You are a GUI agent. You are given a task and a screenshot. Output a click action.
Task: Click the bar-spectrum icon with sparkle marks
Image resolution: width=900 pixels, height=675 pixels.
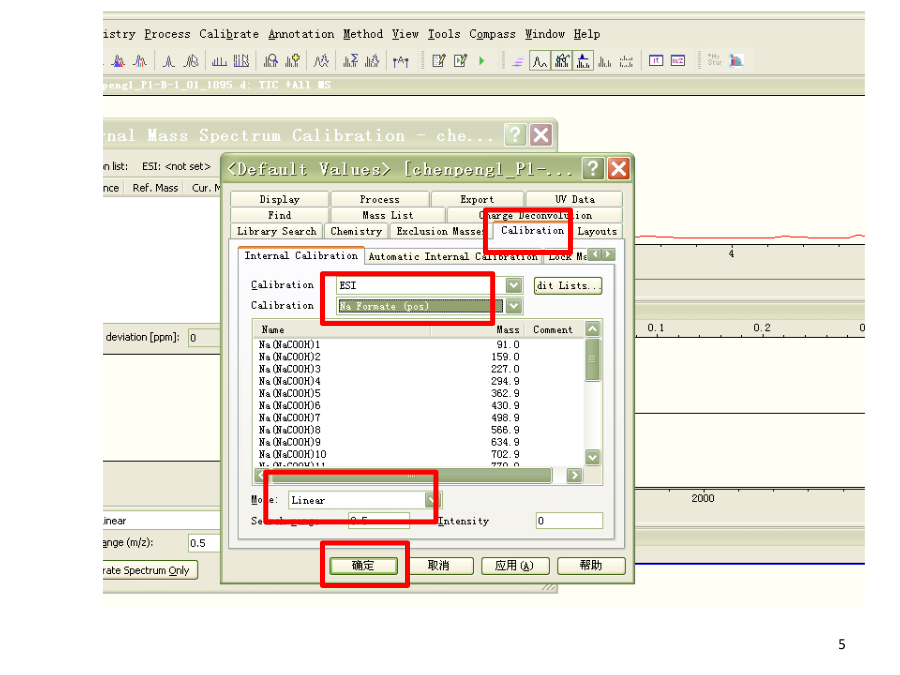pos(372,61)
